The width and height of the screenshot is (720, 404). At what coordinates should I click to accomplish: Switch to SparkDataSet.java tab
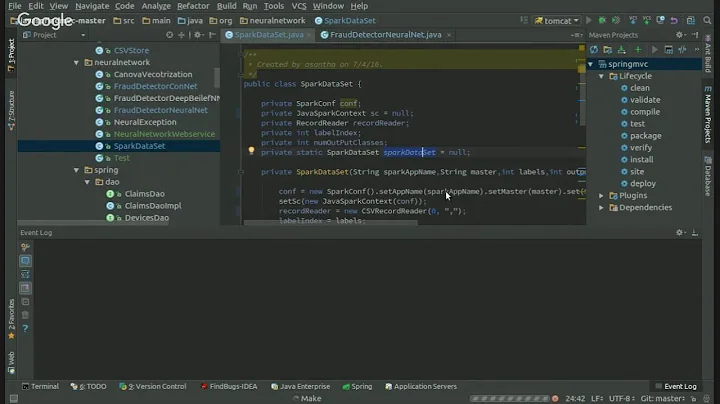tap(269, 35)
